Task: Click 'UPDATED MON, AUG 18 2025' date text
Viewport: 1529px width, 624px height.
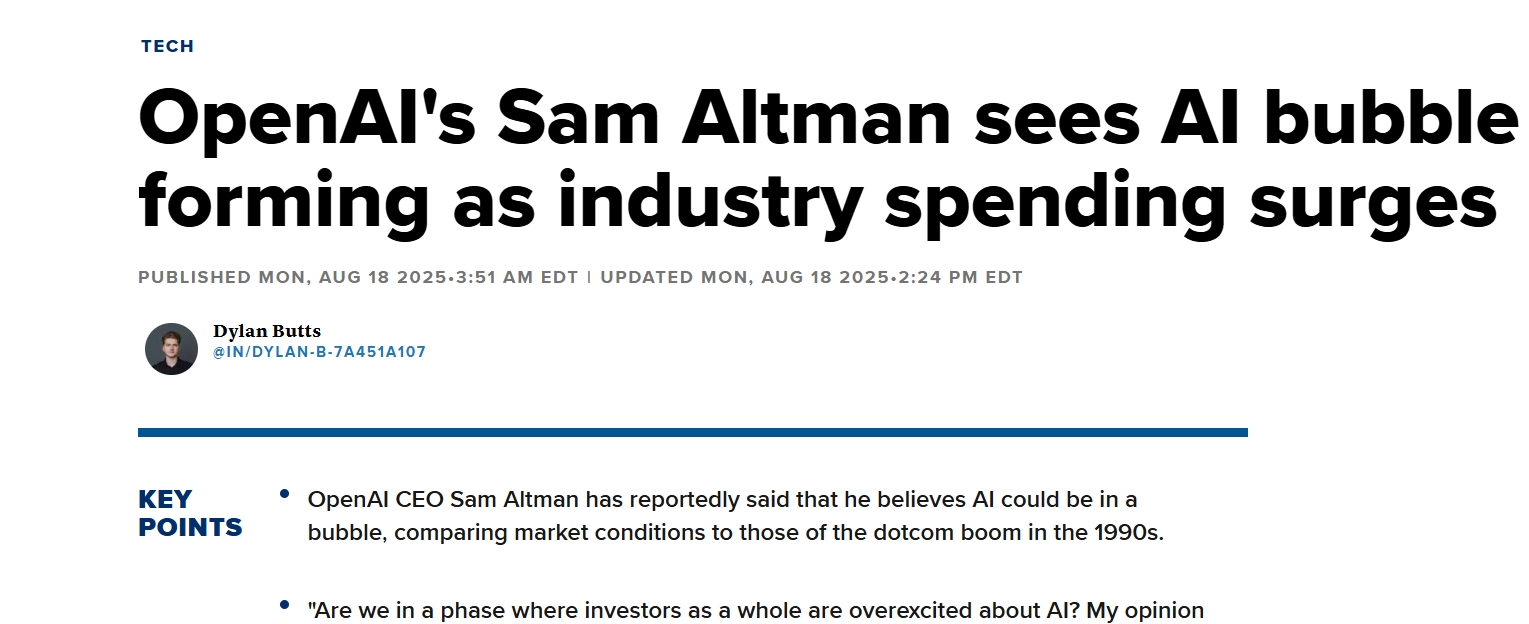Action: (745, 278)
